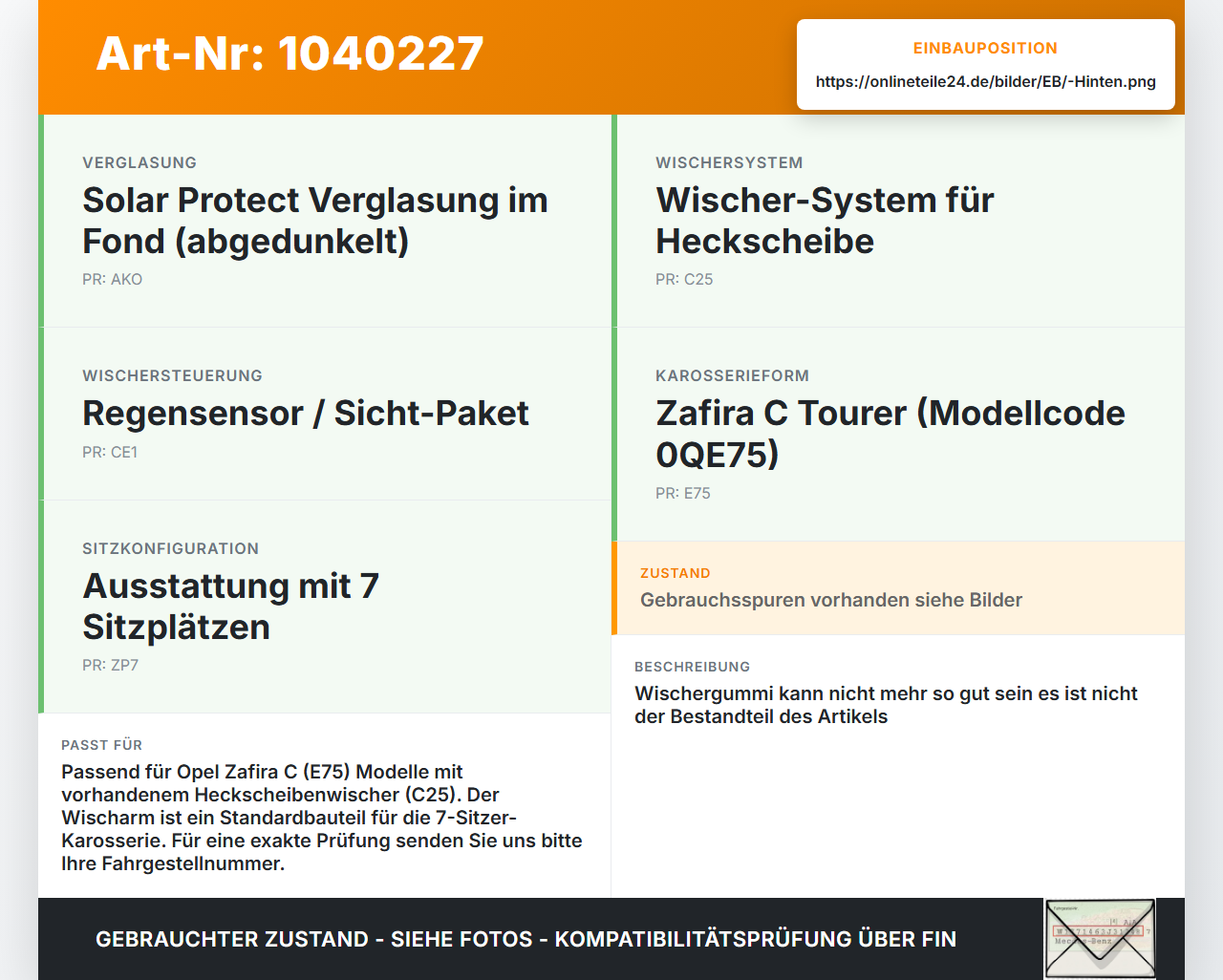Click the WISCHERSYSTEM category label
The width and height of the screenshot is (1223, 980).
729,162
